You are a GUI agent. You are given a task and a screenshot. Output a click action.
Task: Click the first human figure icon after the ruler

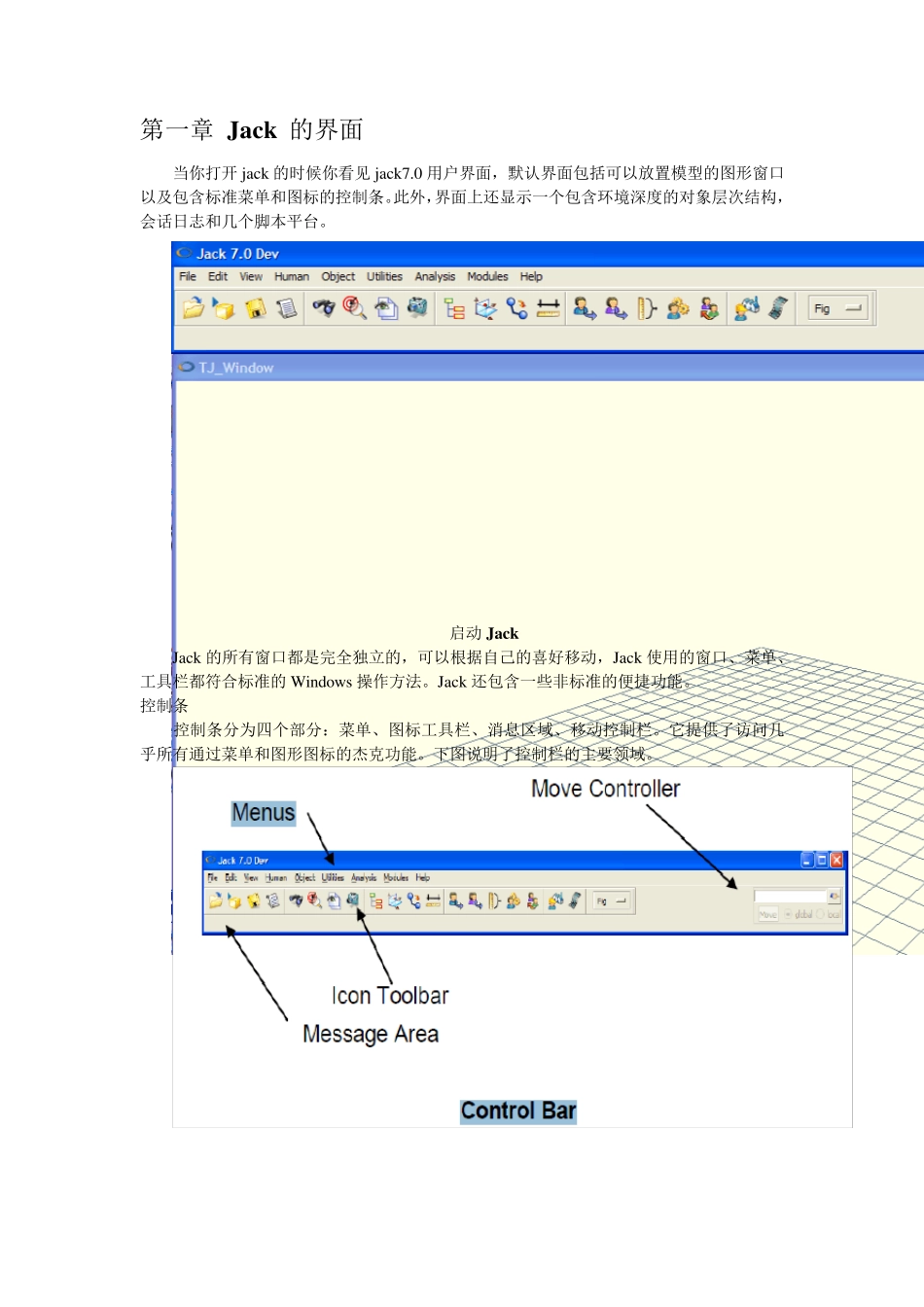click(584, 308)
